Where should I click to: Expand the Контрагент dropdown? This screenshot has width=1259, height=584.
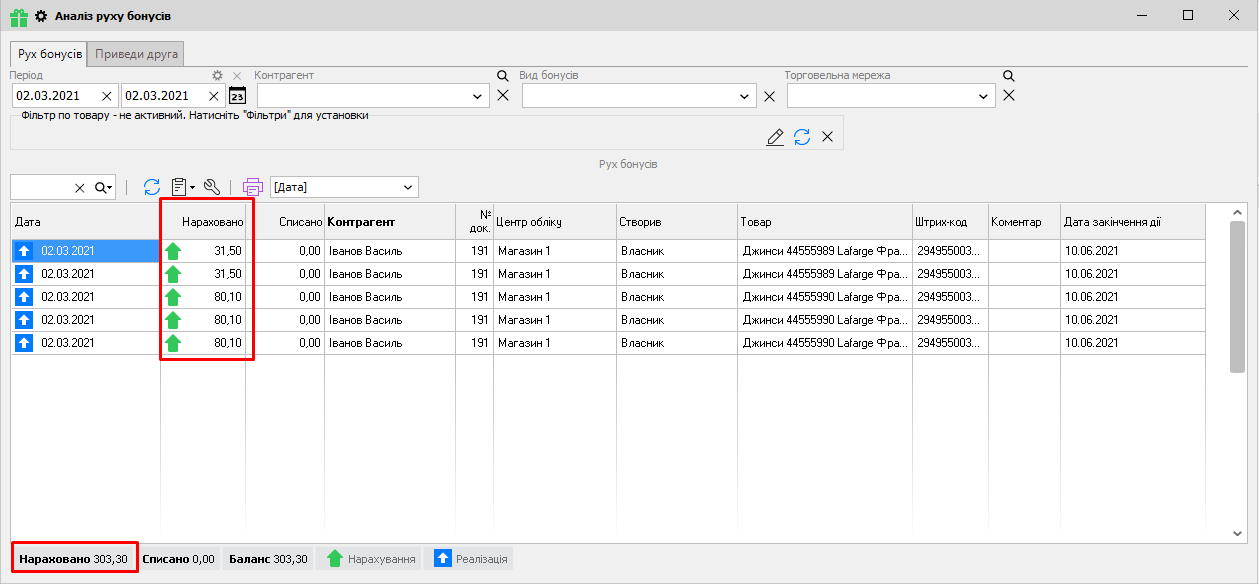click(x=478, y=96)
